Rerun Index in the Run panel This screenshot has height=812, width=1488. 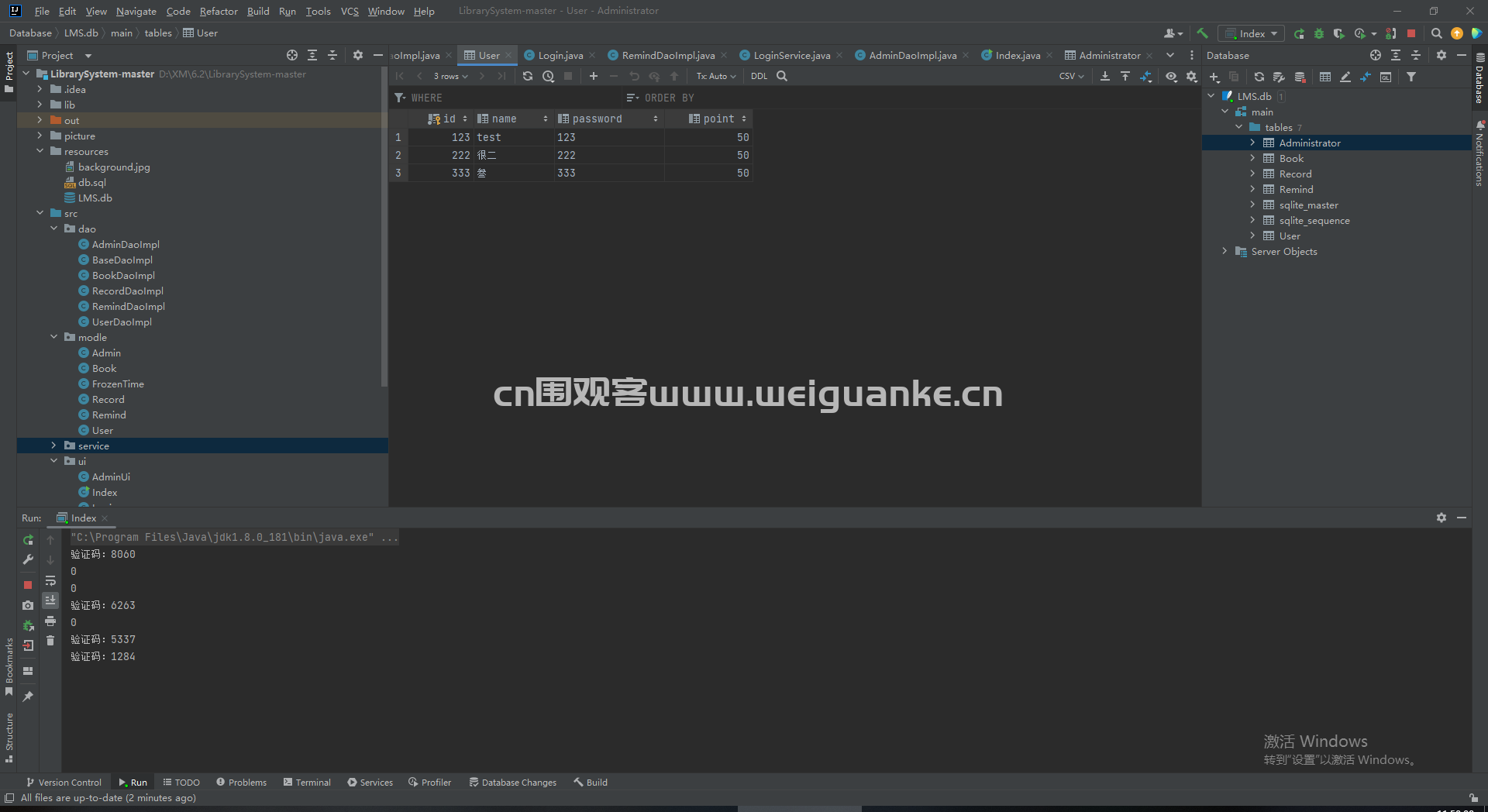(28, 539)
